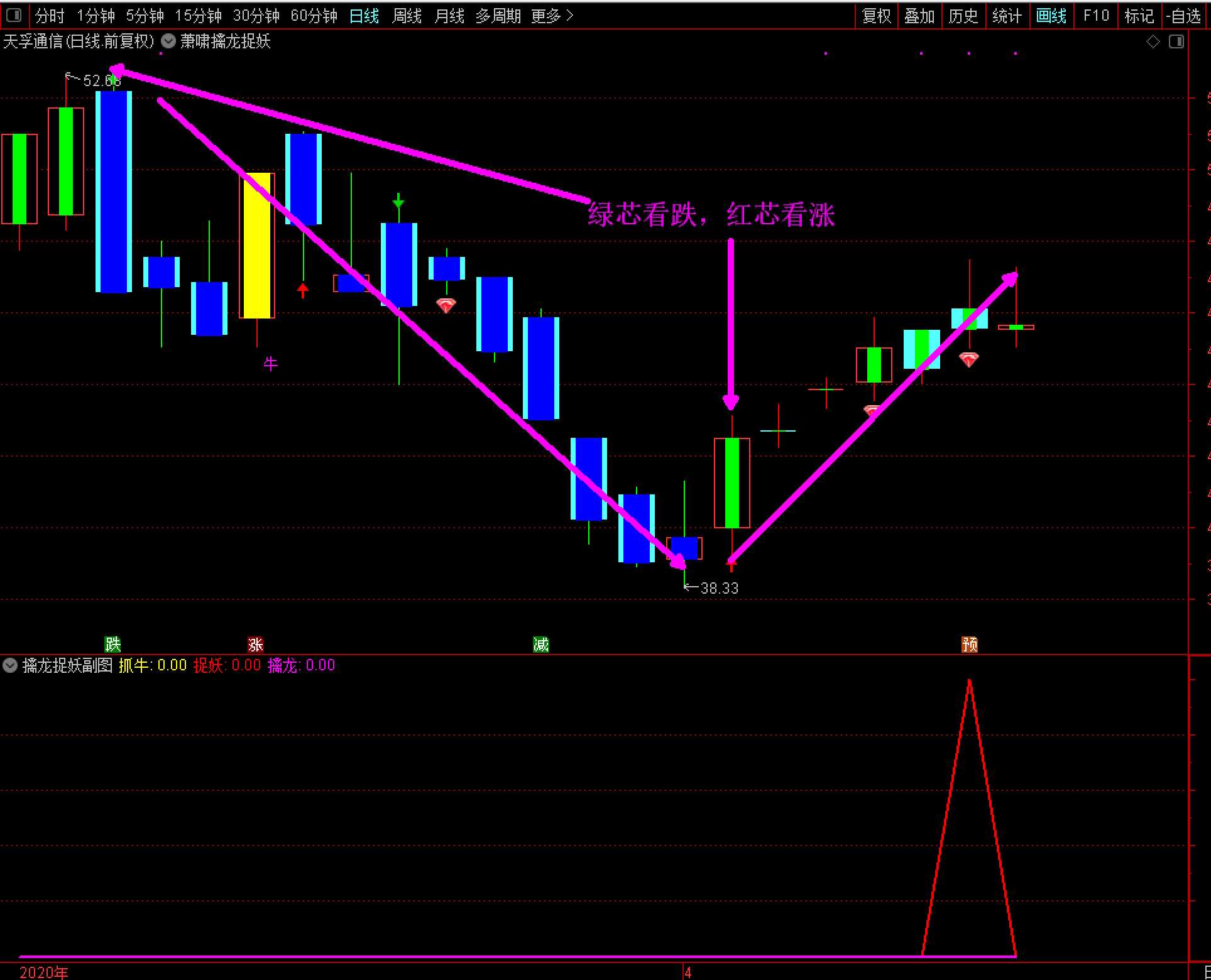Click the green 跌 marker icon
Viewport: 1211px width, 980px height.
pyautogui.click(x=112, y=644)
